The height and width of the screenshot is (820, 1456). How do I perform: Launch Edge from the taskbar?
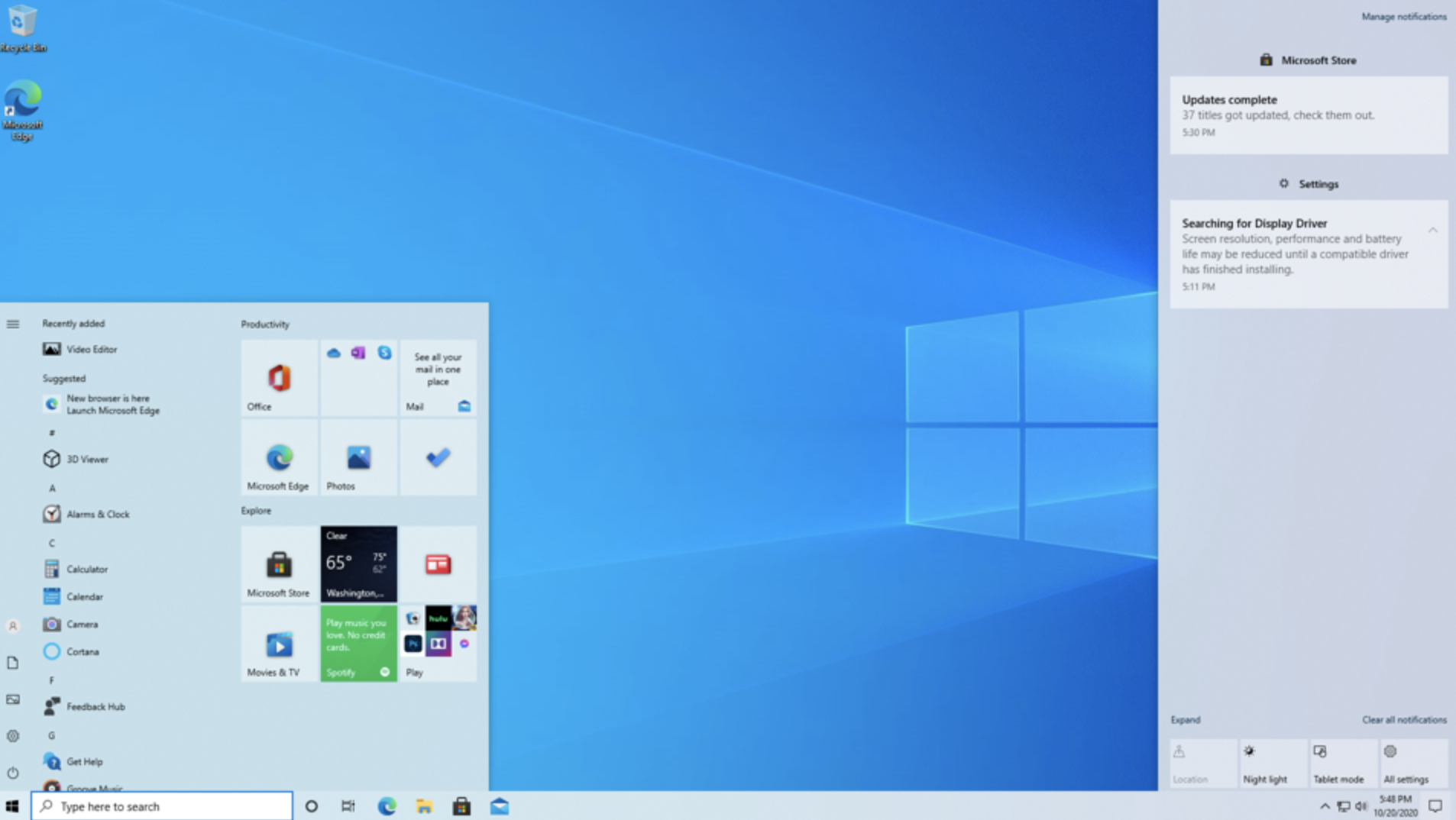click(387, 806)
